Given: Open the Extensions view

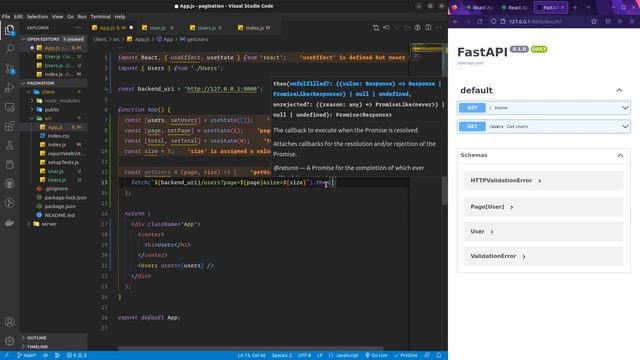Looking at the screenshot, I should coord(9,126).
